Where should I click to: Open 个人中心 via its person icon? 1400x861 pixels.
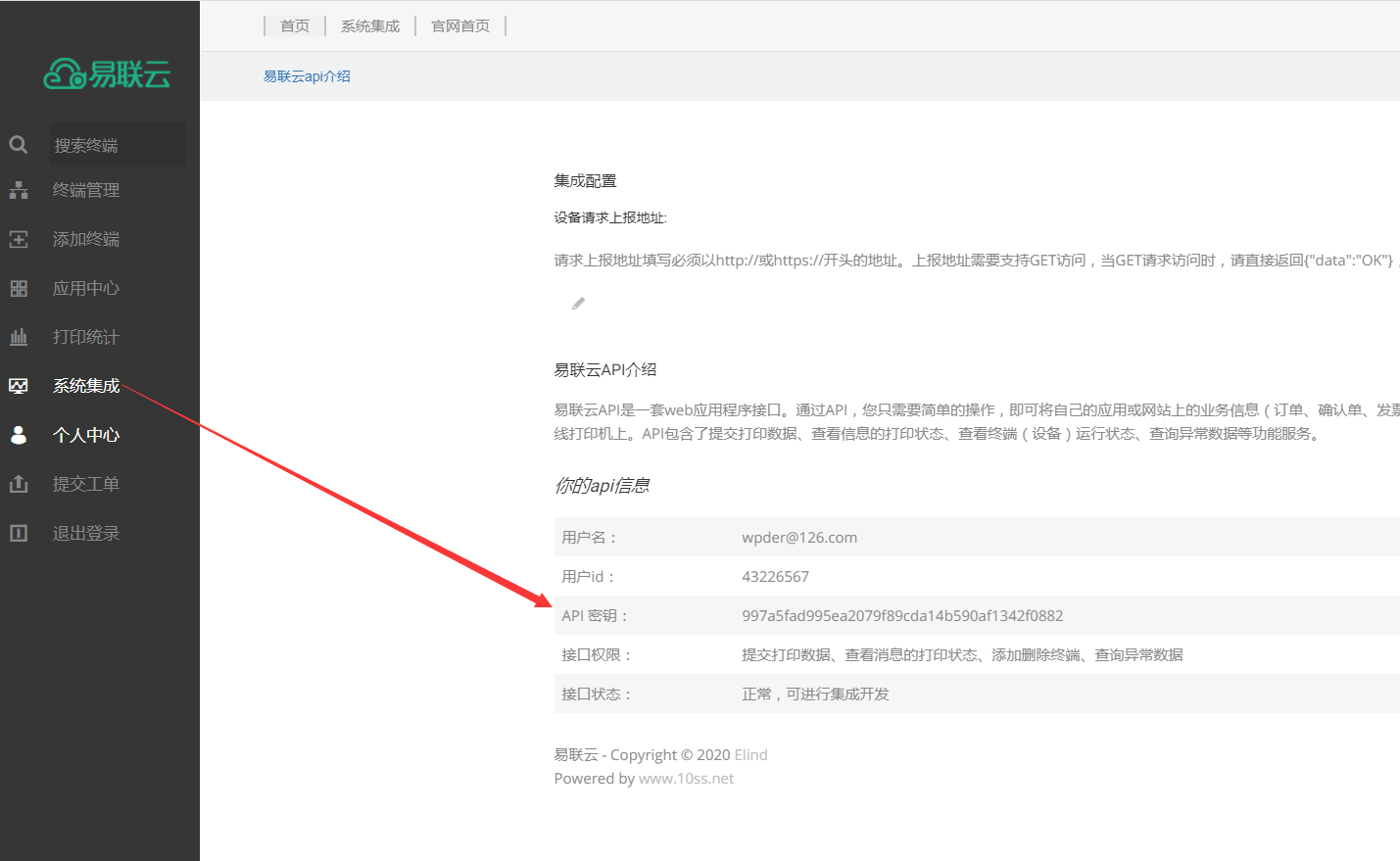pyautogui.click(x=18, y=435)
